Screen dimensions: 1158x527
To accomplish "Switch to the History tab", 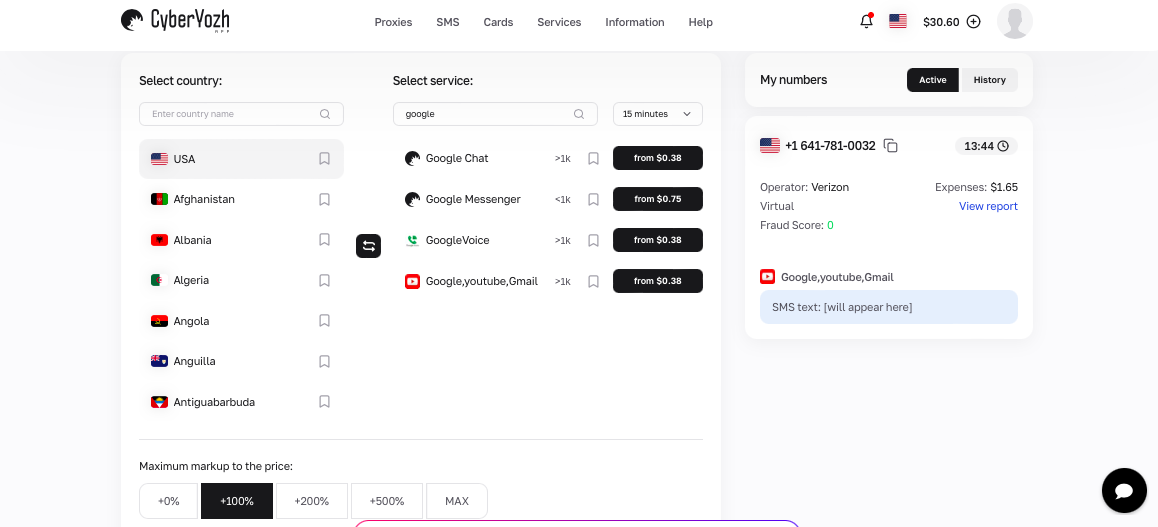I will (990, 80).
